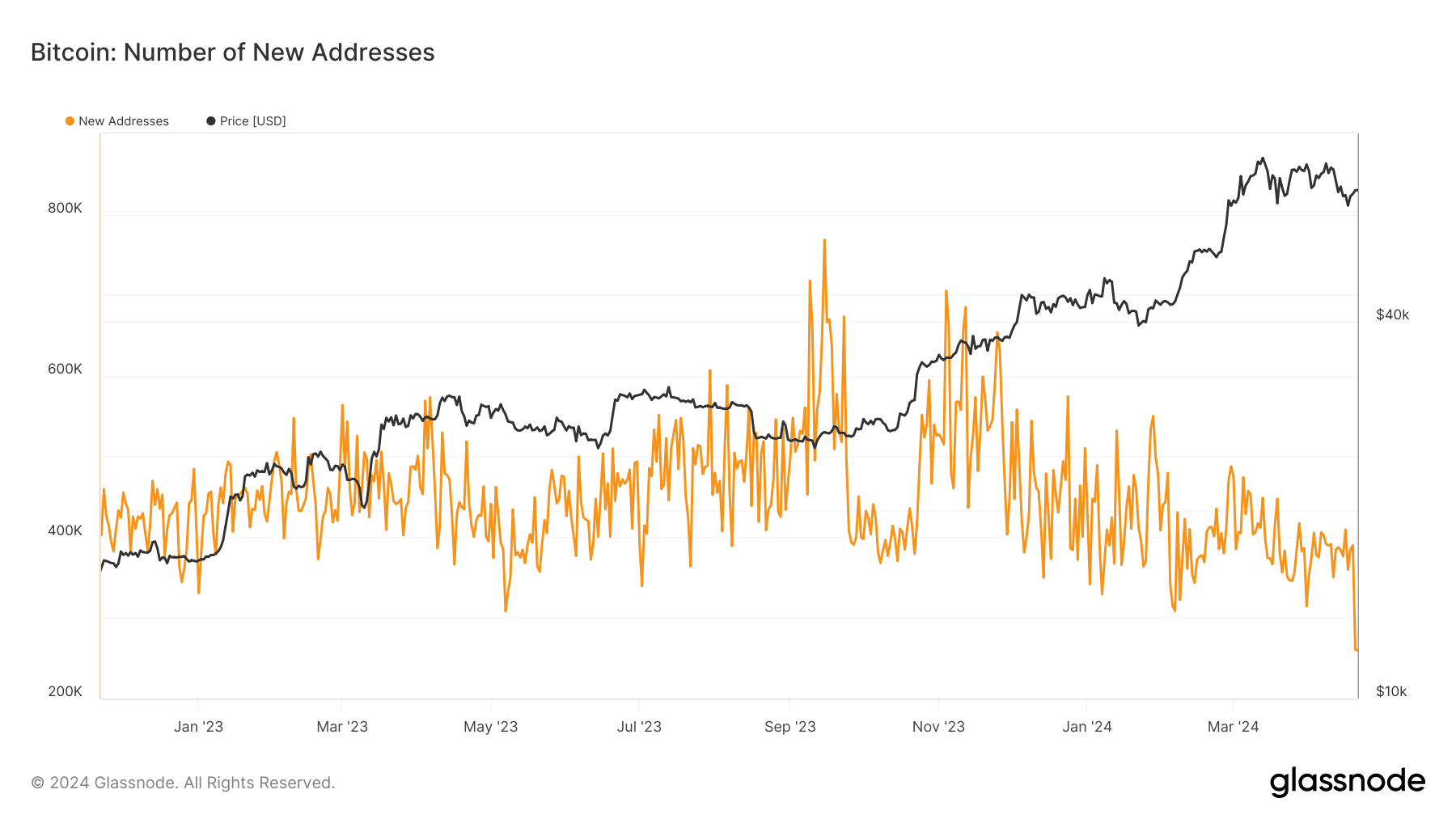Toggle the New Addresses legend entry
Image resolution: width=1456 pixels, height=819 pixels.
117,121
